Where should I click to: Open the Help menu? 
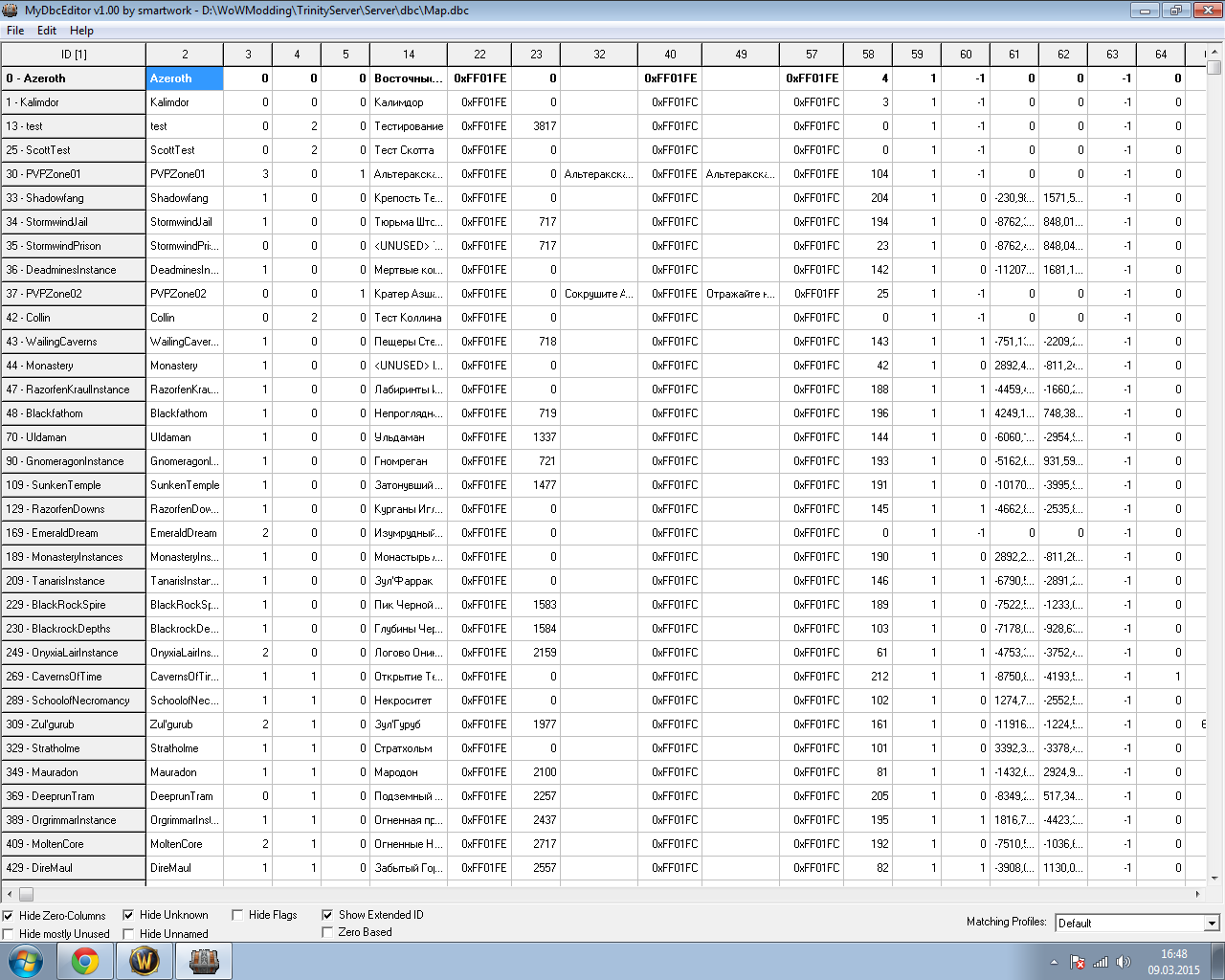pyautogui.click(x=82, y=31)
